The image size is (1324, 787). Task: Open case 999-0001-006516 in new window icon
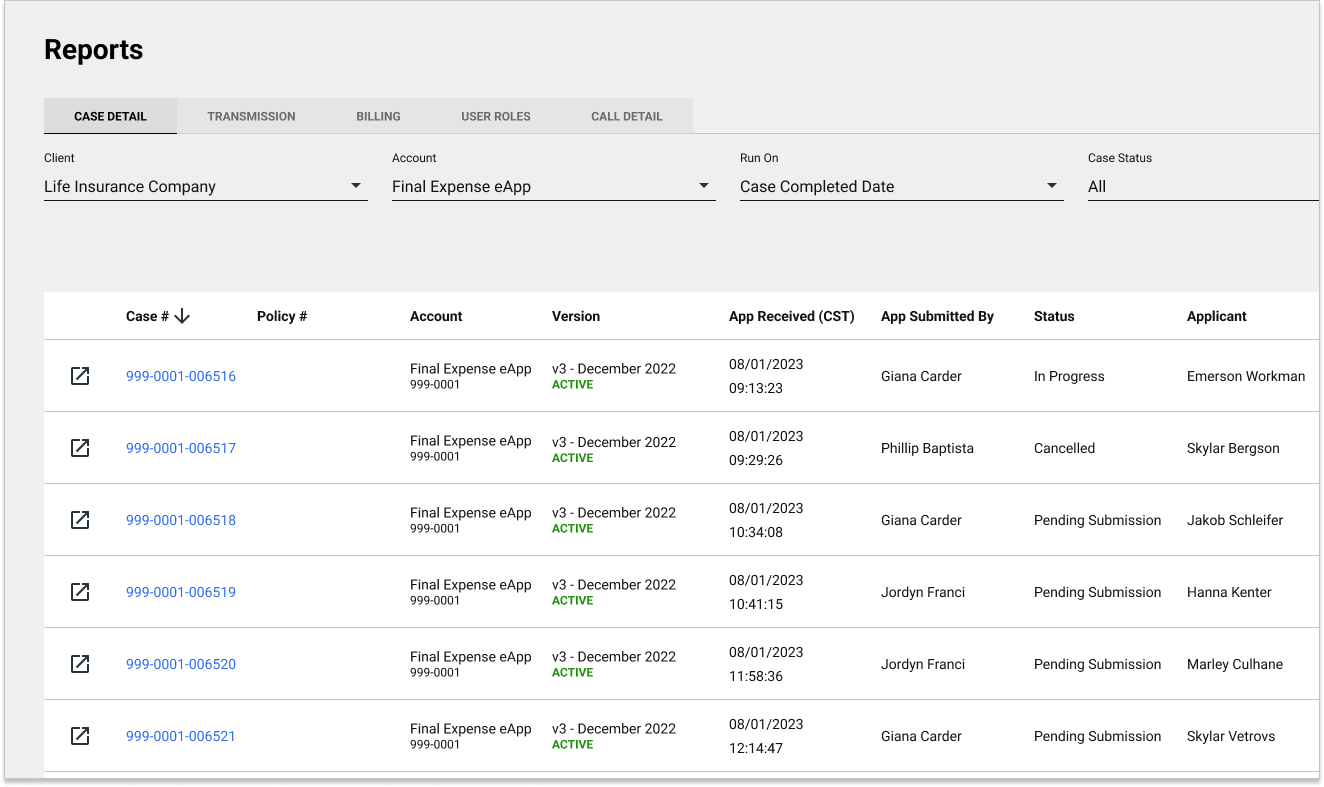[x=80, y=376]
